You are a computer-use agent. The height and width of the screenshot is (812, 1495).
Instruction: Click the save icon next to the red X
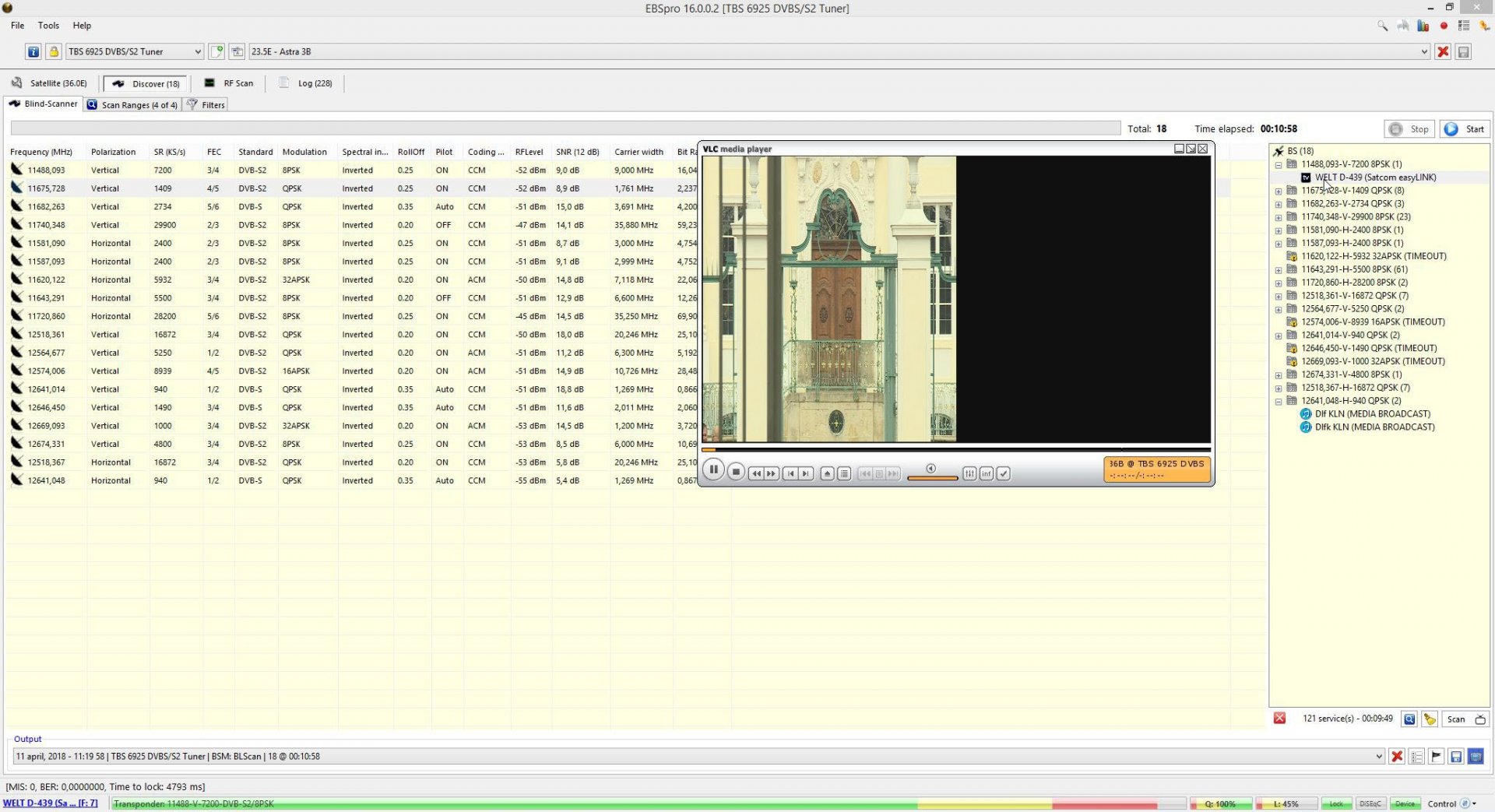tap(1465, 51)
